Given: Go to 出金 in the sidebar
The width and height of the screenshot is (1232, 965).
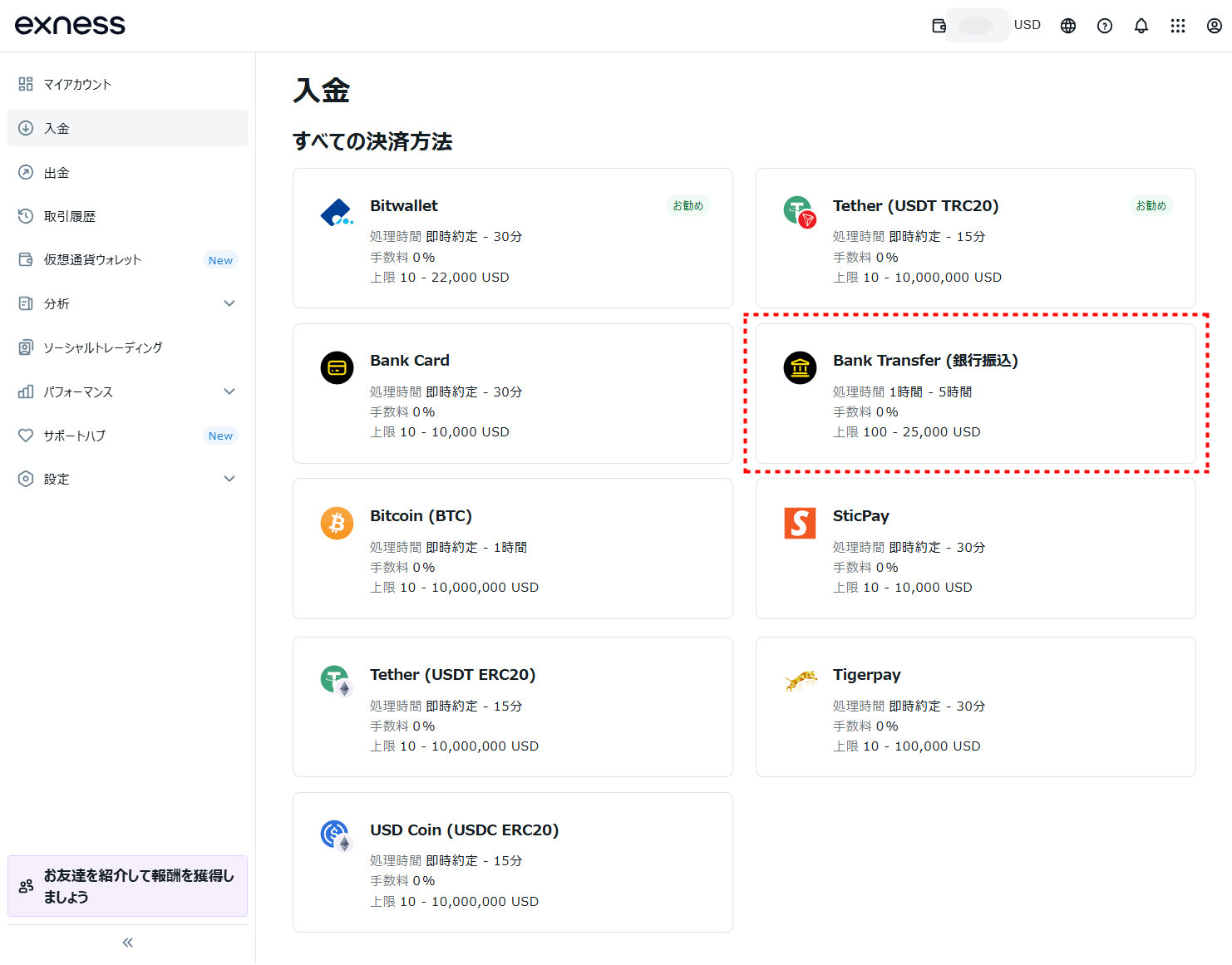Looking at the screenshot, I should point(127,172).
